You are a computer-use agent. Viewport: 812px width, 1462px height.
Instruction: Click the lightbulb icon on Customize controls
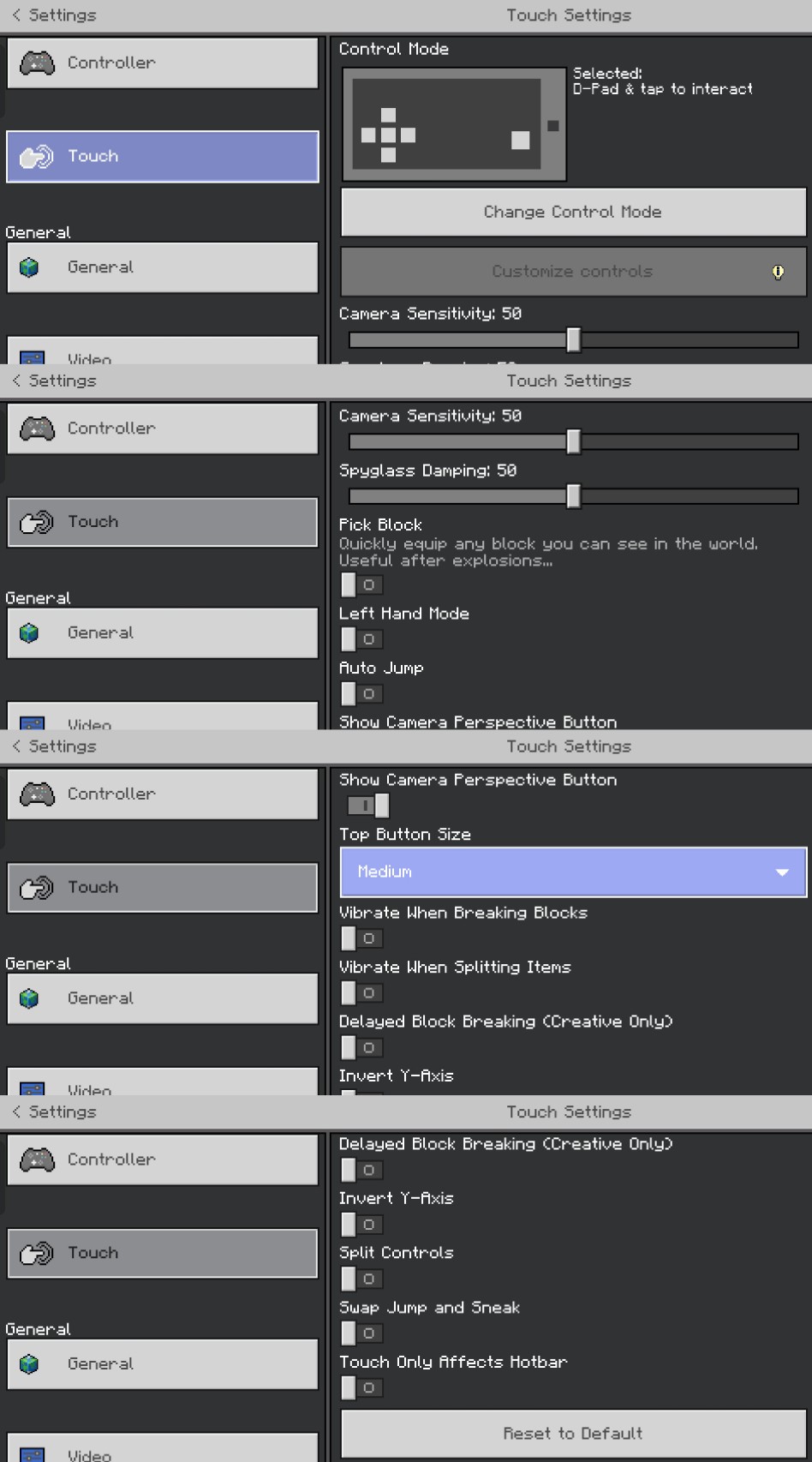(778, 273)
